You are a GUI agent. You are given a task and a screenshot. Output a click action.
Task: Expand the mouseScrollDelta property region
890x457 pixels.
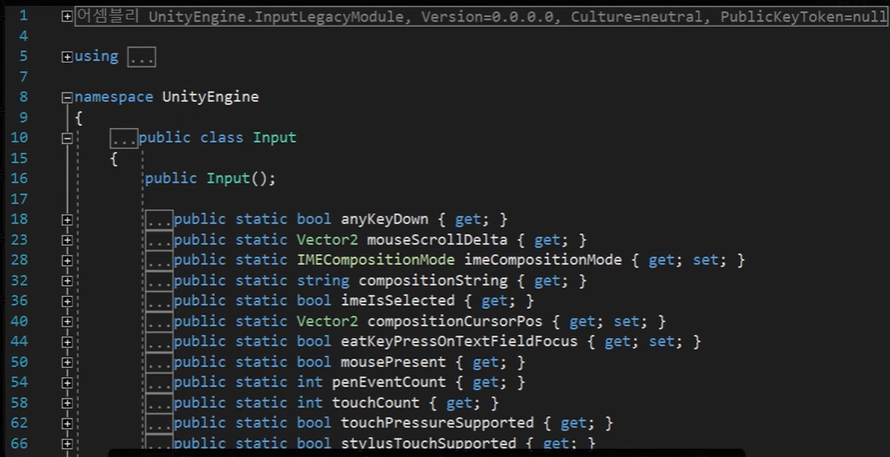[x=67, y=240]
